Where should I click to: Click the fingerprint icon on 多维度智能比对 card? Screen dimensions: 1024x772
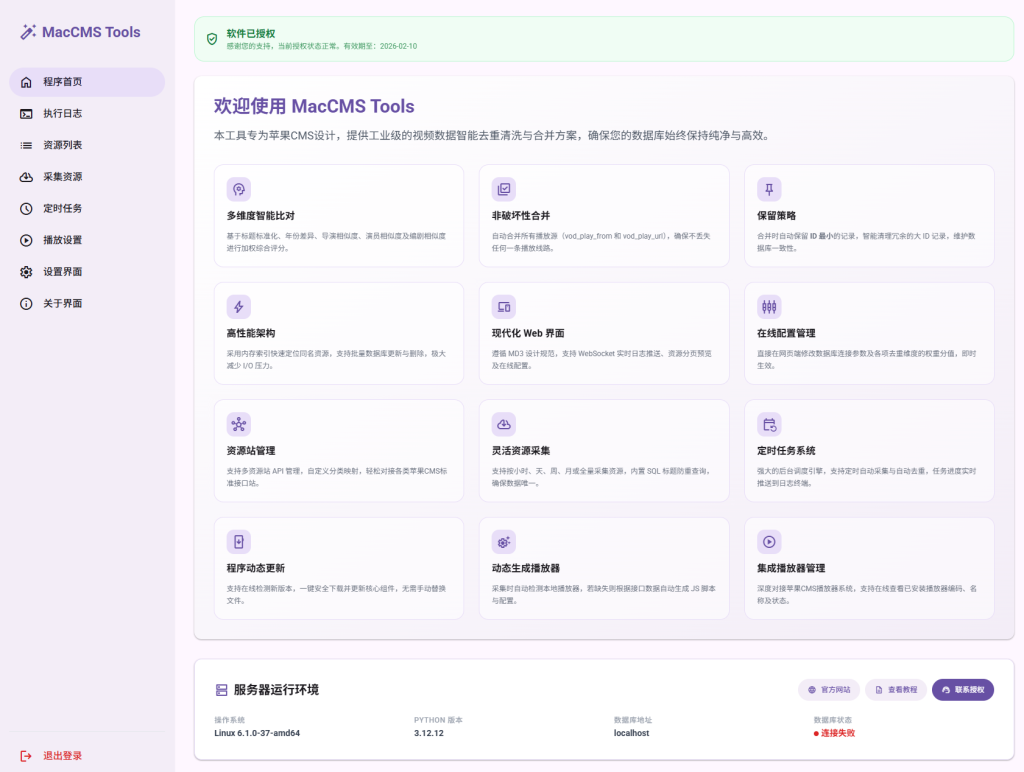[x=239, y=189]
